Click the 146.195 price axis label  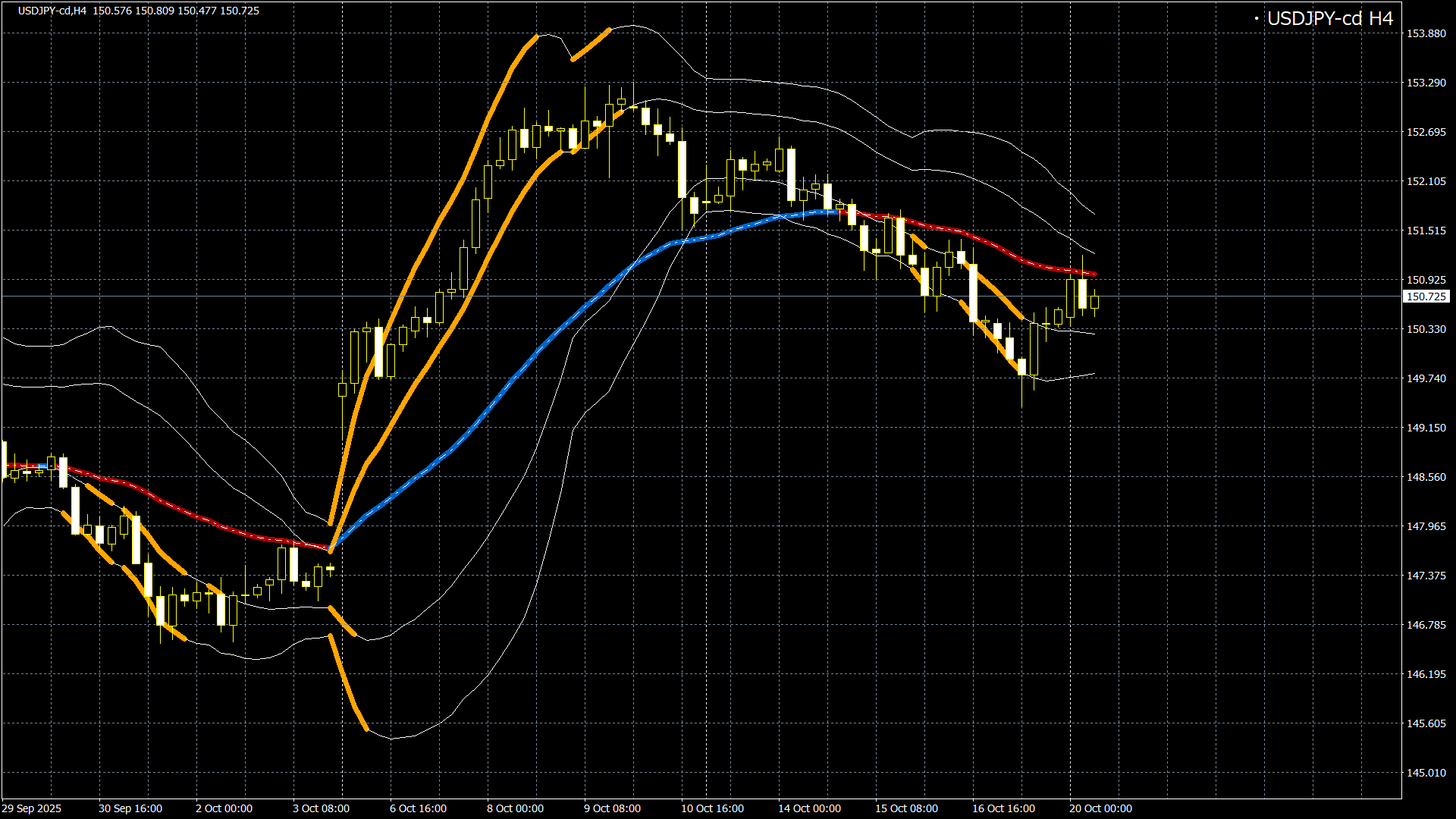point(1426,674)
